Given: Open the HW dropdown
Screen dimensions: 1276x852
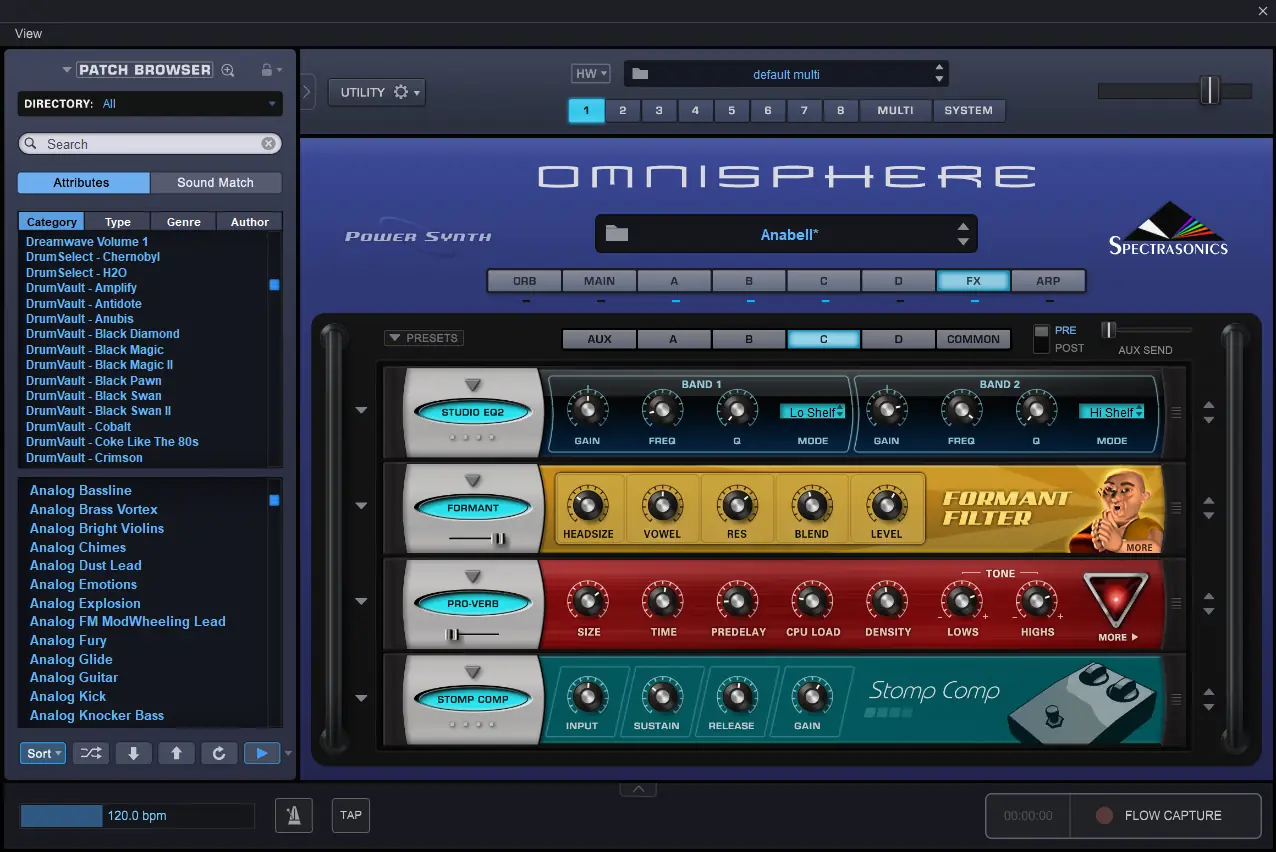Looking at the screenshot, I should (x=590, y=74).
